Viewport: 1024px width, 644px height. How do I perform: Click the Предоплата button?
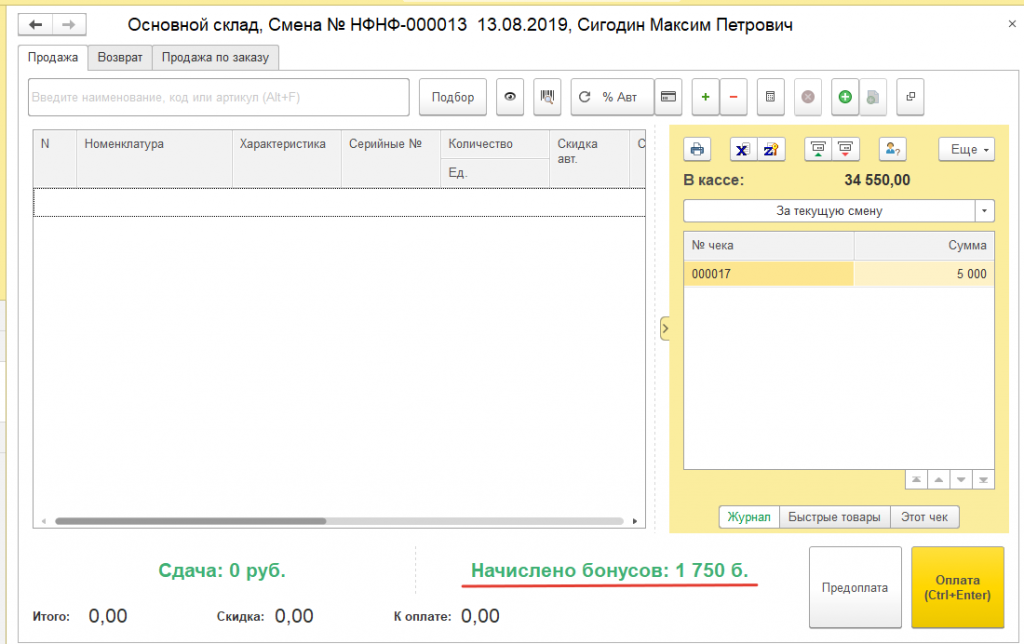[x=854, y=587]
